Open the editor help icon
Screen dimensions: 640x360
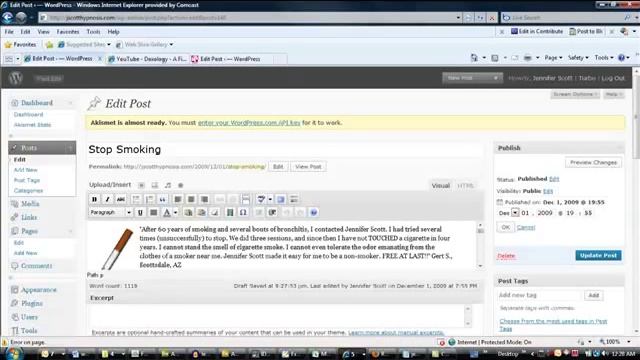click(313, 212)
